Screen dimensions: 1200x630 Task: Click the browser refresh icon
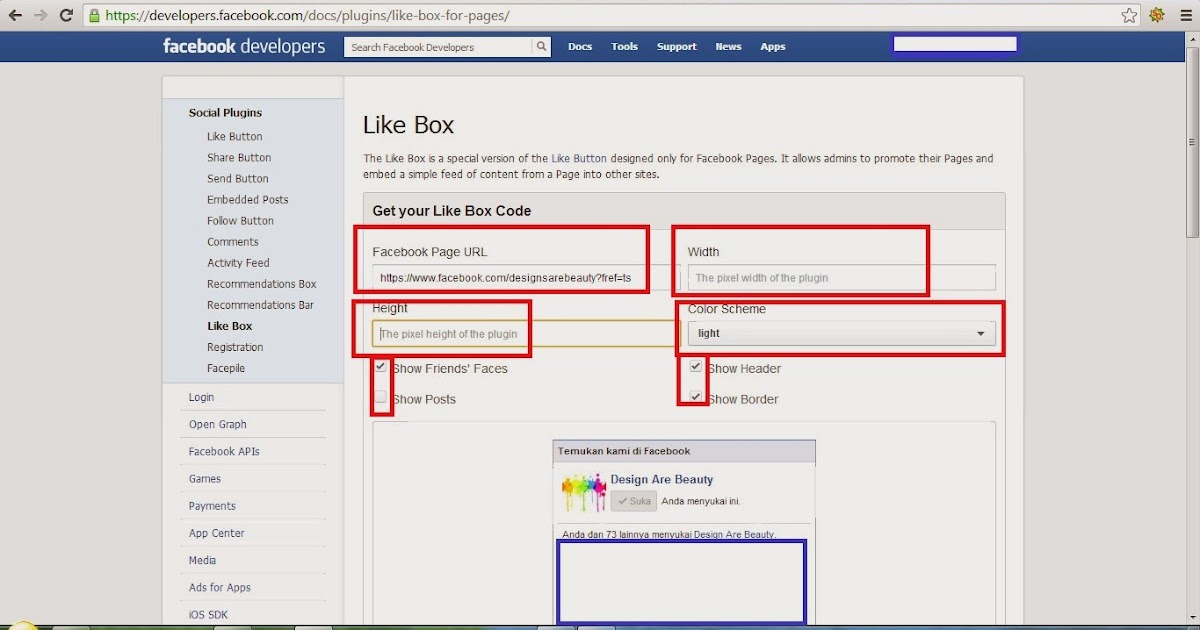[x=66, y=15]
